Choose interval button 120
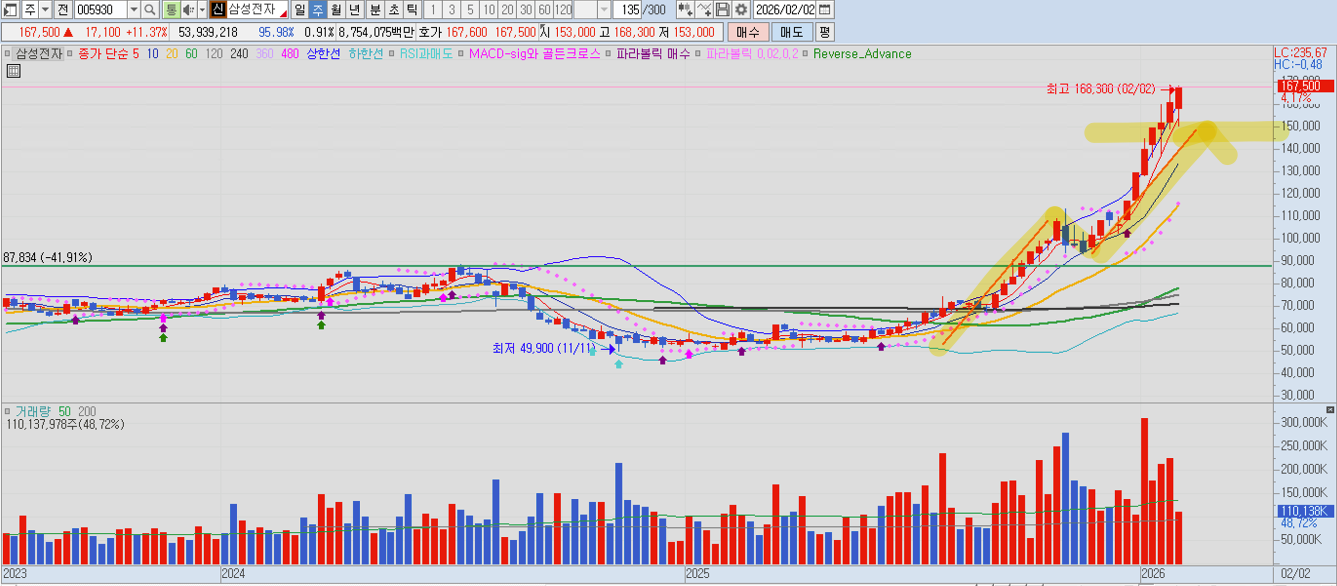This screenshot has width=1337, height=586. coord(563,9)
